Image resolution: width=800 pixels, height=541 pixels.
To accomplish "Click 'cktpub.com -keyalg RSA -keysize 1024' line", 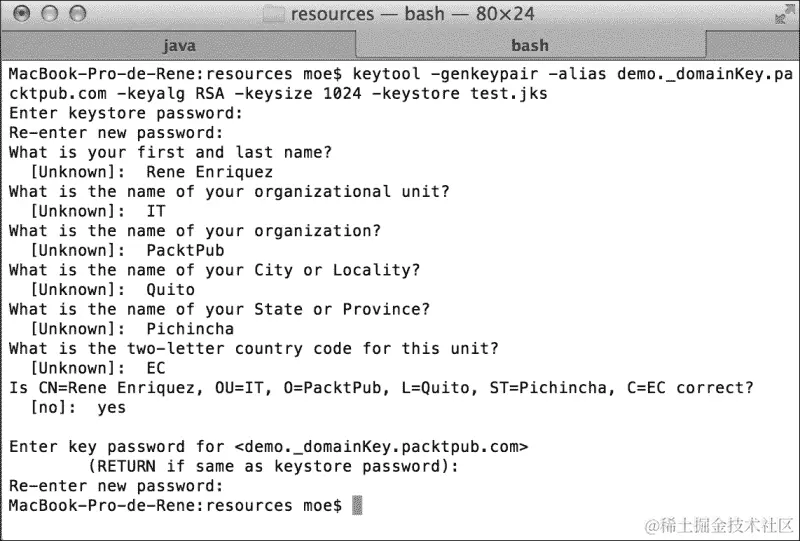I will coord(278,94).
